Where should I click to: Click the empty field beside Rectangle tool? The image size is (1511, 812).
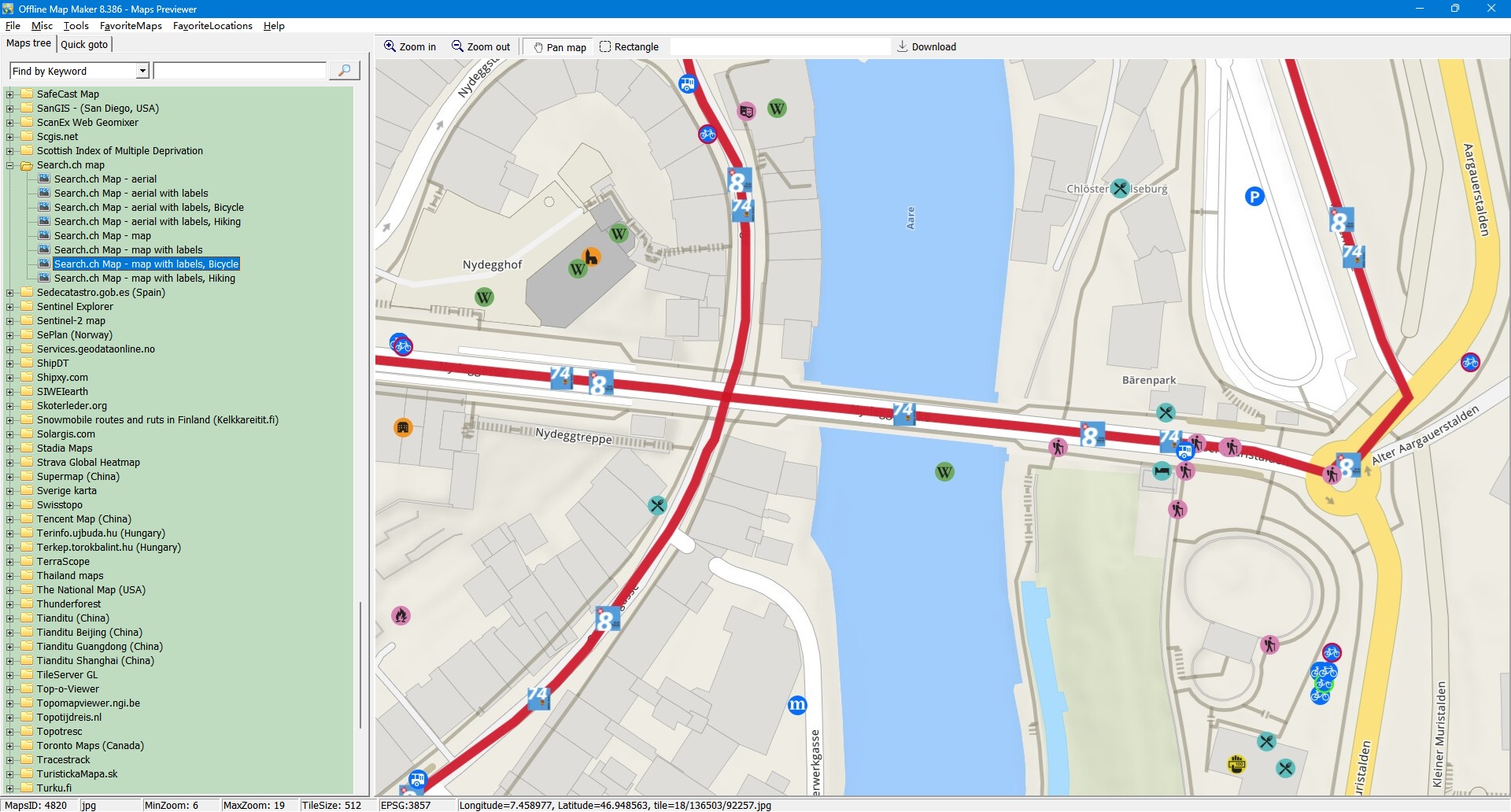pyautogui.click(x=779, y=47)
